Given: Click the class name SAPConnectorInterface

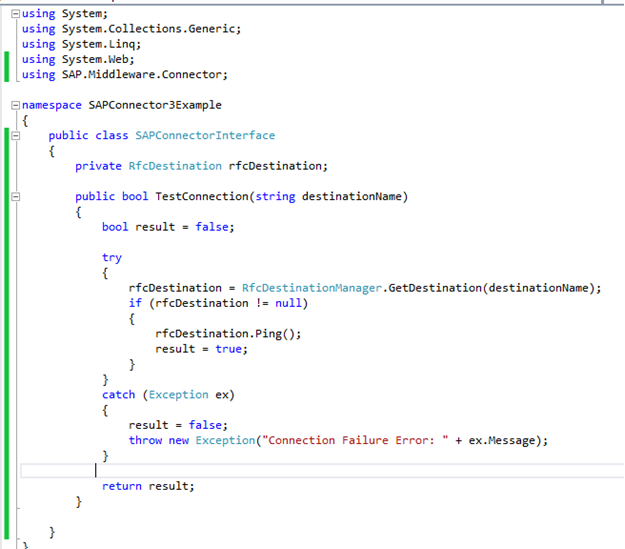Looking at the screenshot, I should (x=205, y=136).
